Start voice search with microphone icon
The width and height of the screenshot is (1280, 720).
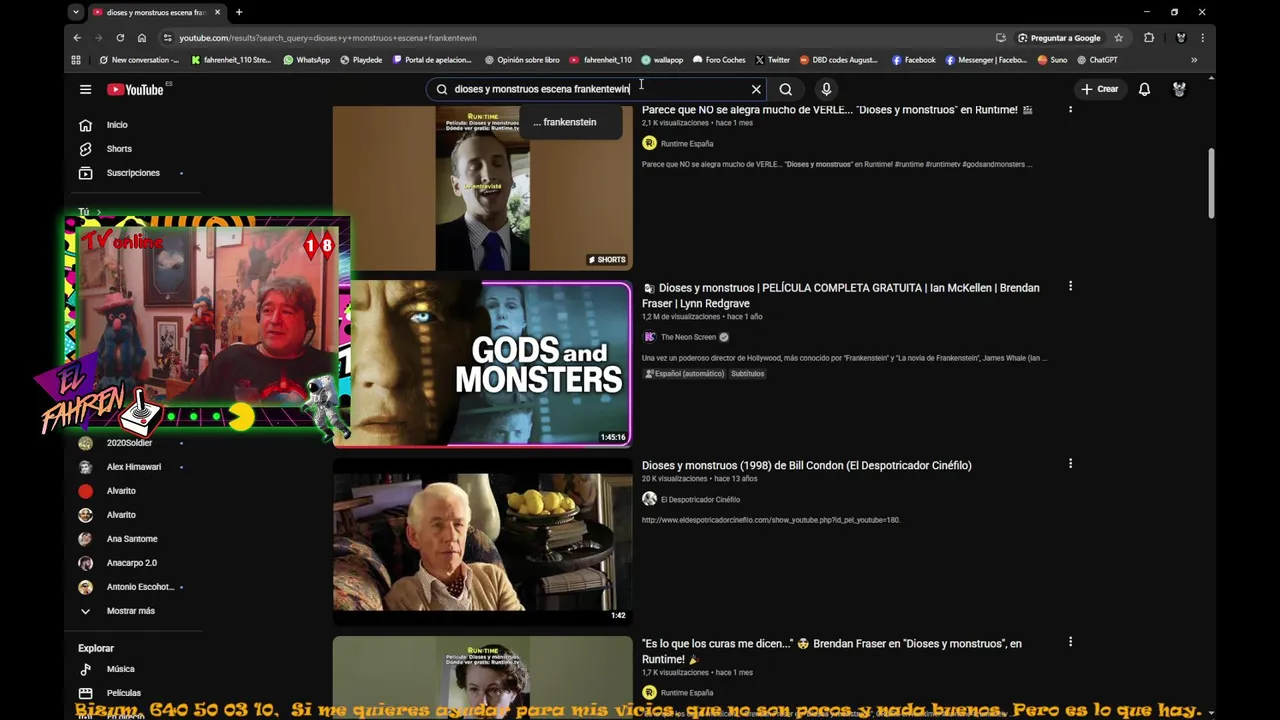click(826, 89)
